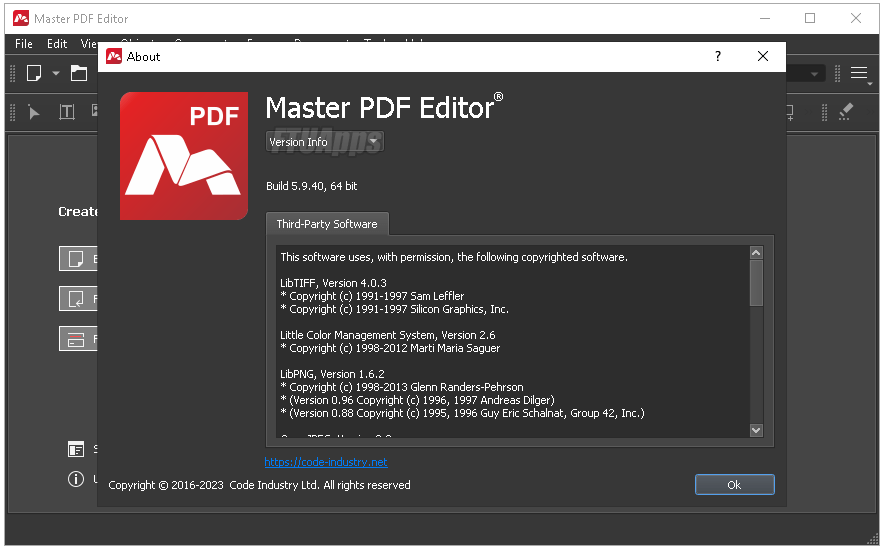Minimize the Master PDF Editor window
The width and height of the screenshot is (881, 548).
(765, 19)
